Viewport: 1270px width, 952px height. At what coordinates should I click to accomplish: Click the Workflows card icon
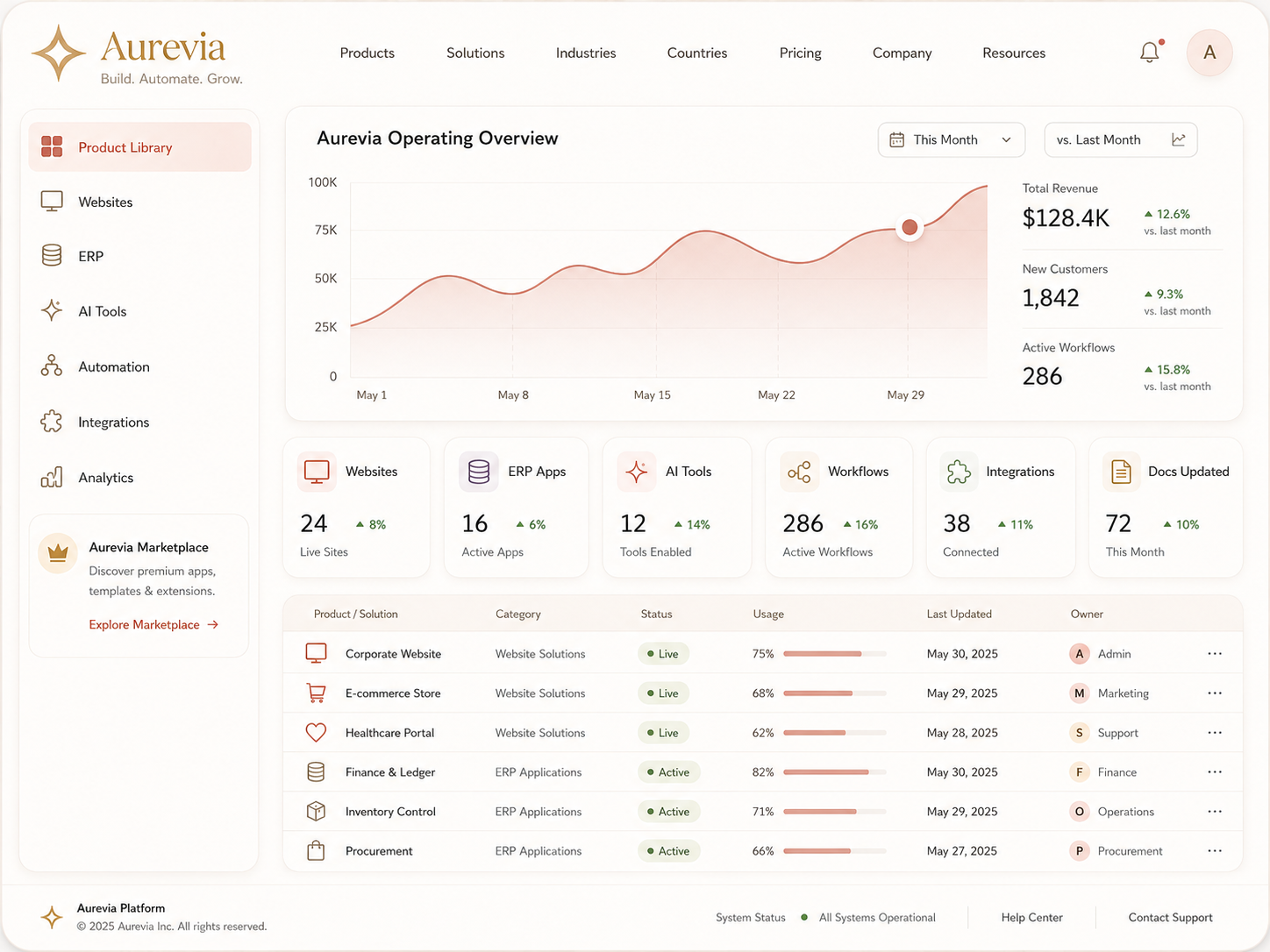pos(799,472)
